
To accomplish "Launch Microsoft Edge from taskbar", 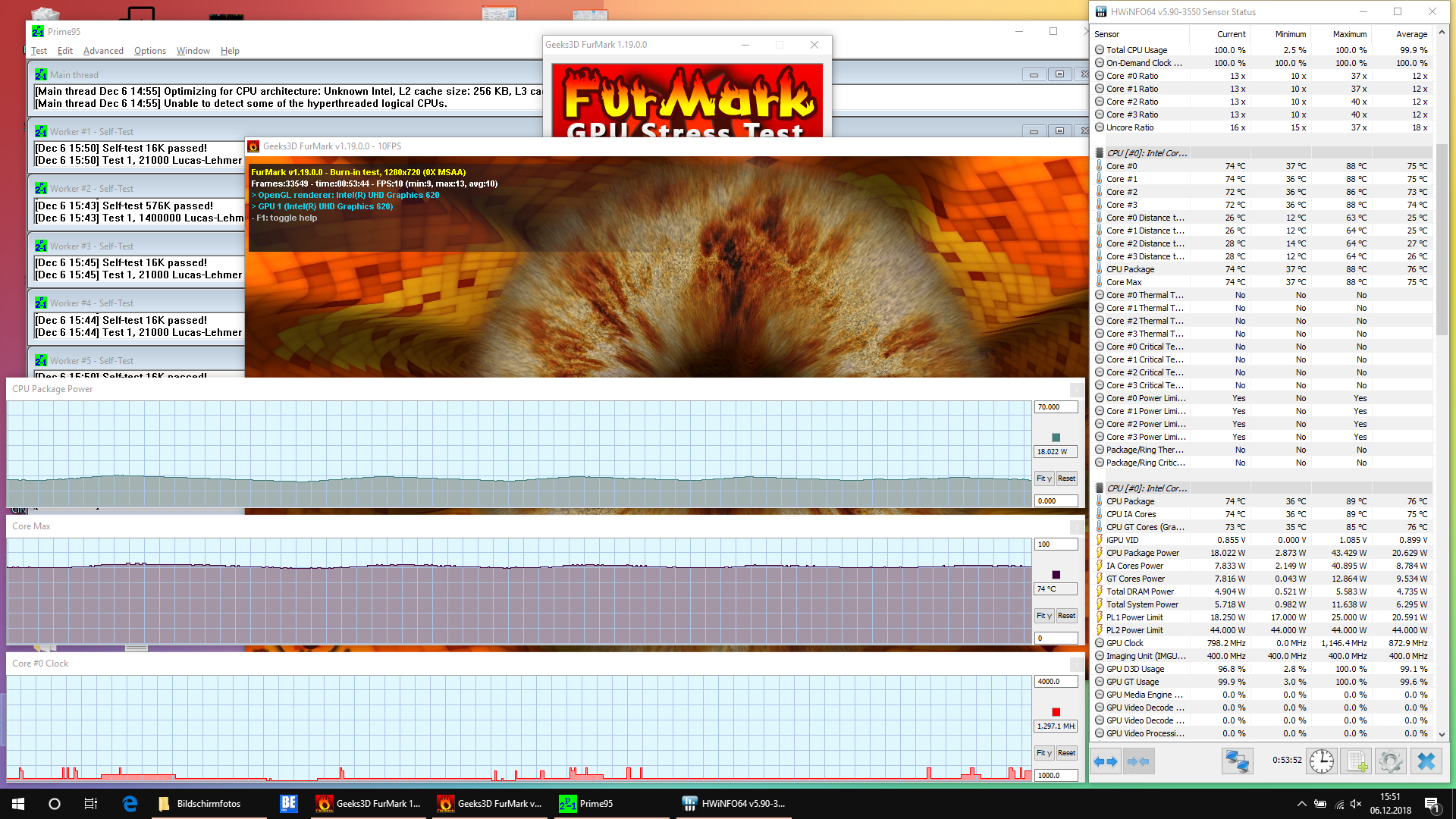I will 130,804.
